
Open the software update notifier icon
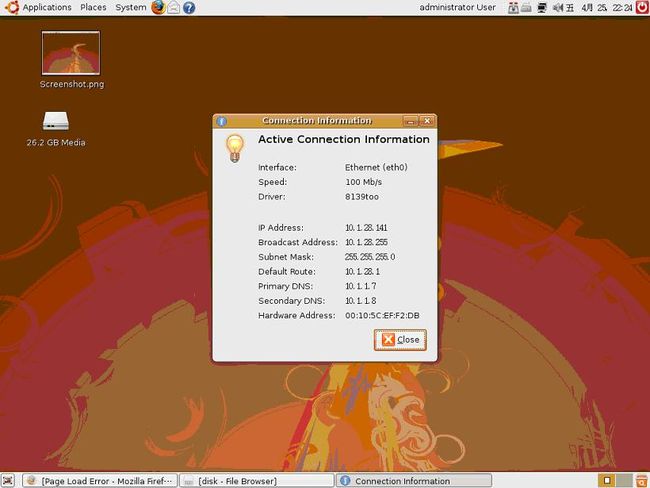coord(513,7)
